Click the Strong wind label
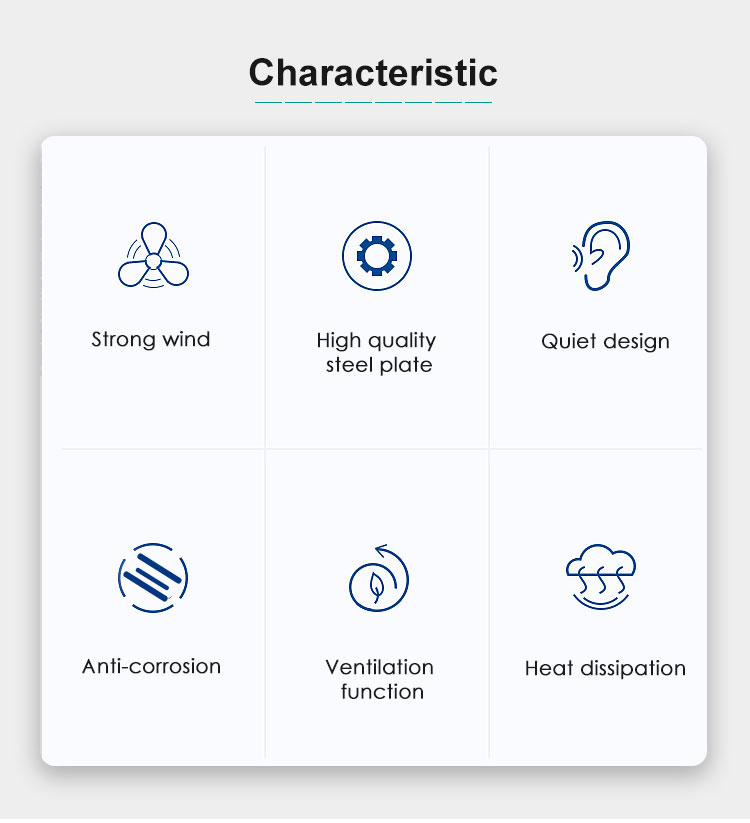 [x=151, y=340]
